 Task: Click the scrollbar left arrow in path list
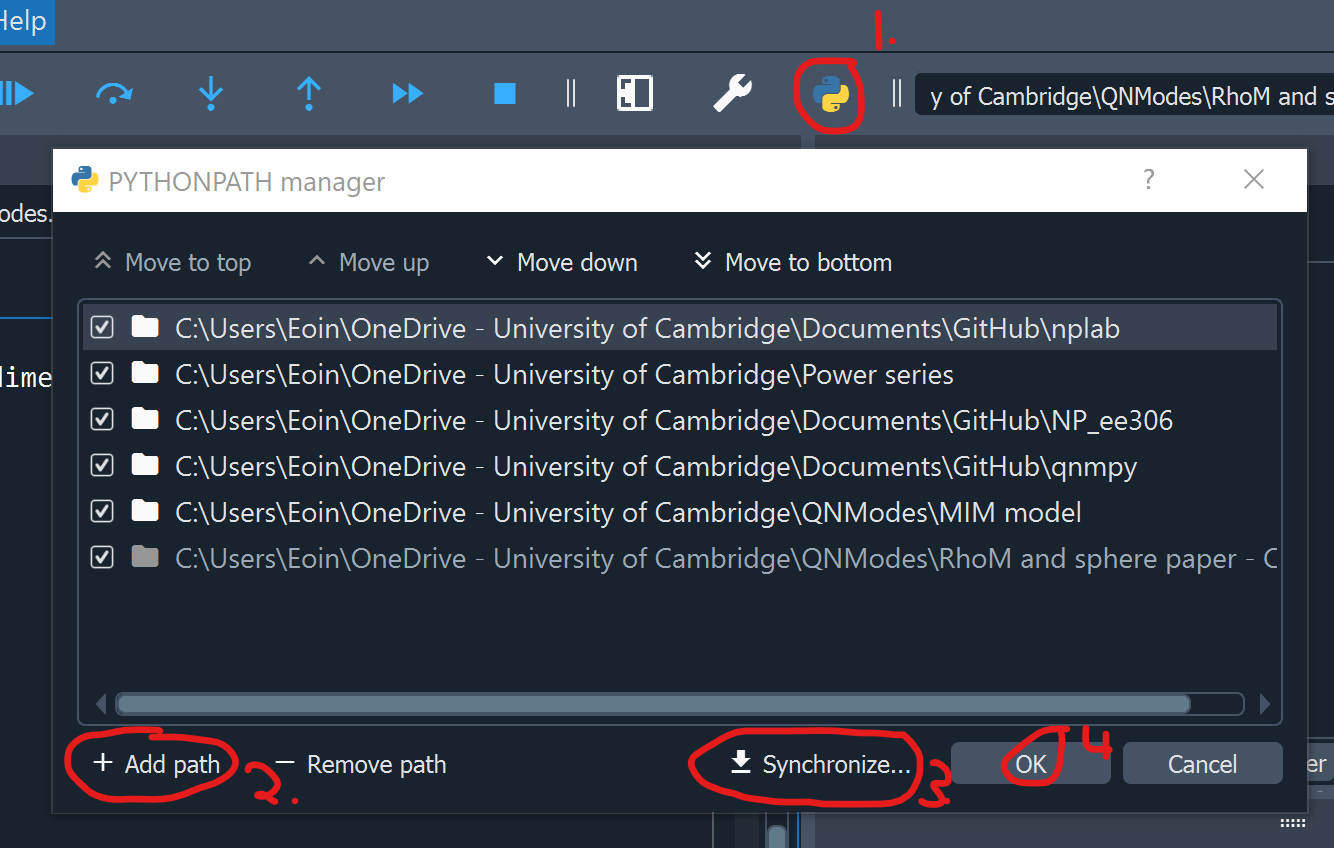pyautogui.click(x=102, y=703)
